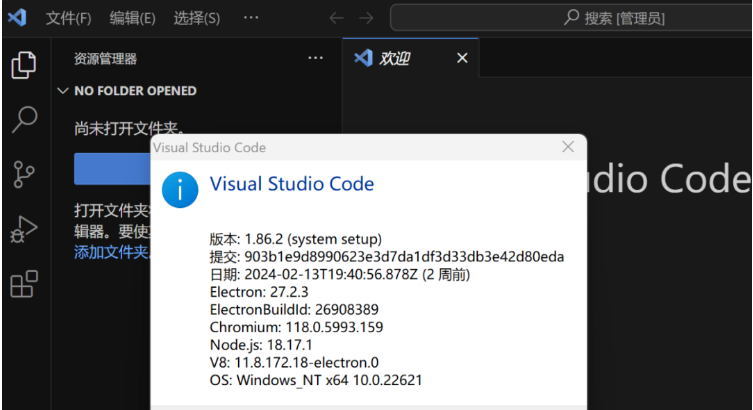Image resolution: width=753 pixels, height=410 pixels.
Task: Click the 资源管理器 panel title
Action: (105, 59)
